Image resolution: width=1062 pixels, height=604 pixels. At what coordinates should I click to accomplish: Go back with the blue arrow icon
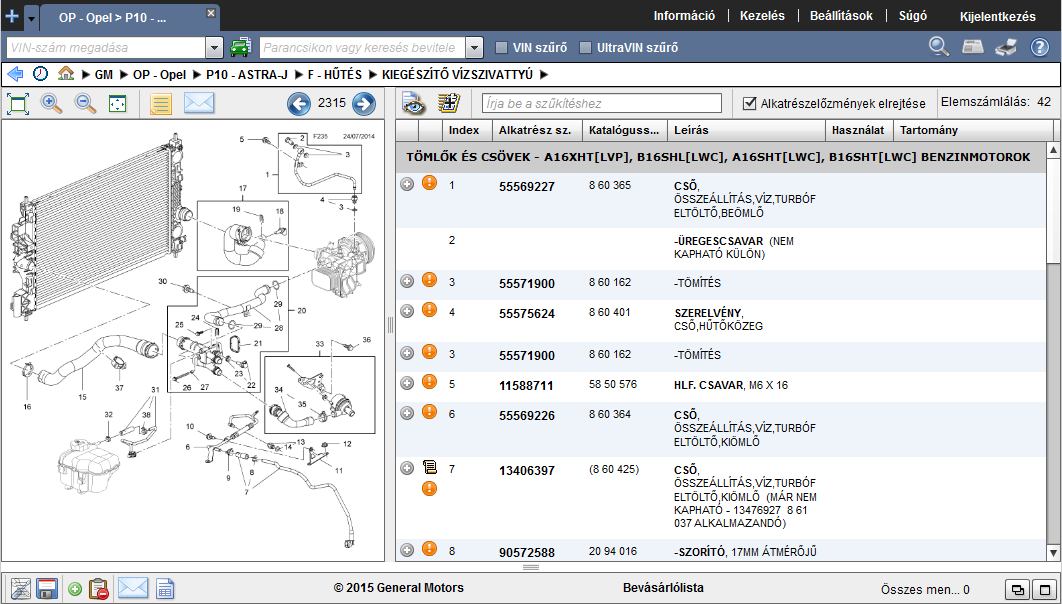coord(15,74)
